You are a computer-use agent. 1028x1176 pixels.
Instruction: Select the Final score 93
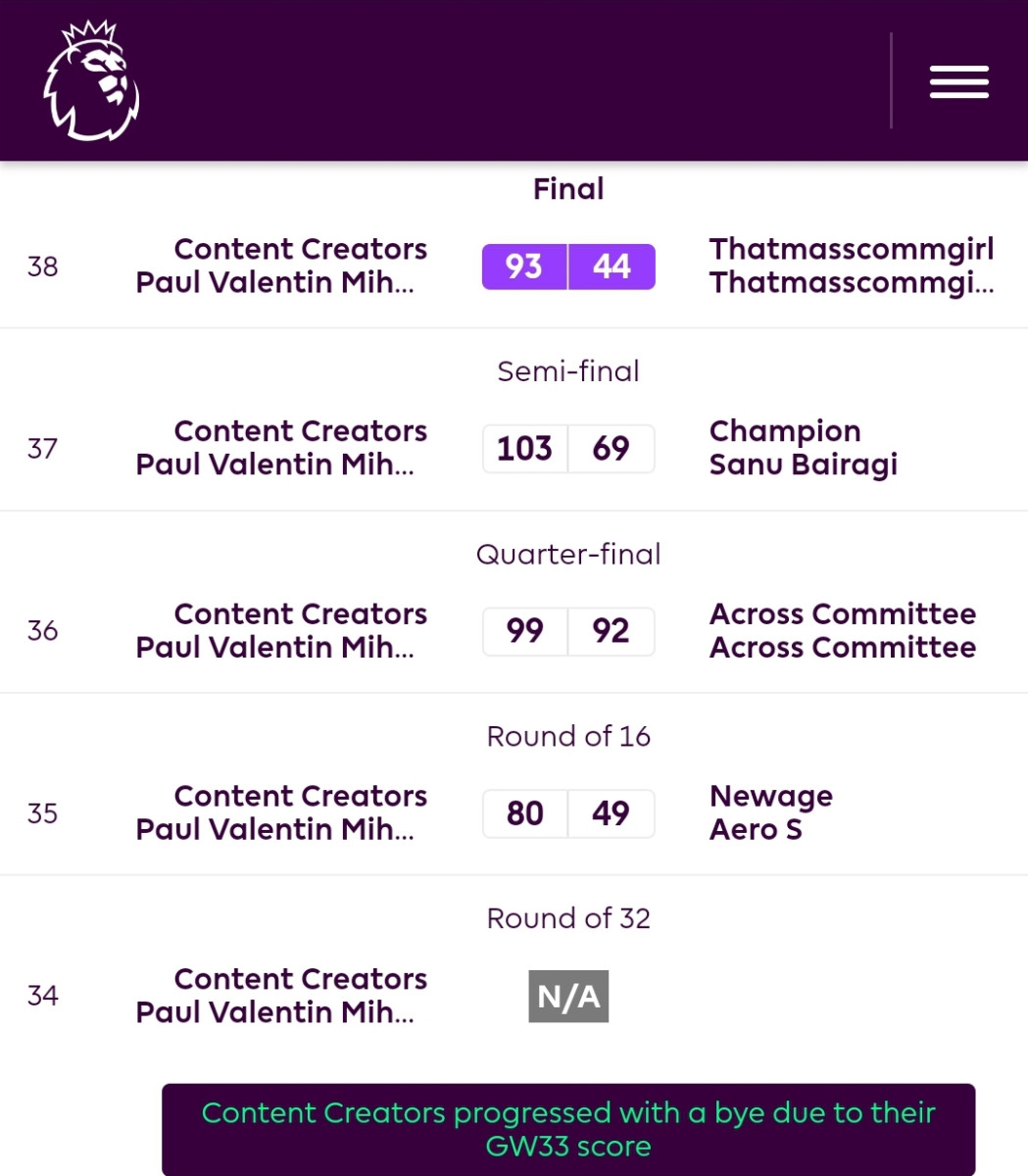click(524, 267)
